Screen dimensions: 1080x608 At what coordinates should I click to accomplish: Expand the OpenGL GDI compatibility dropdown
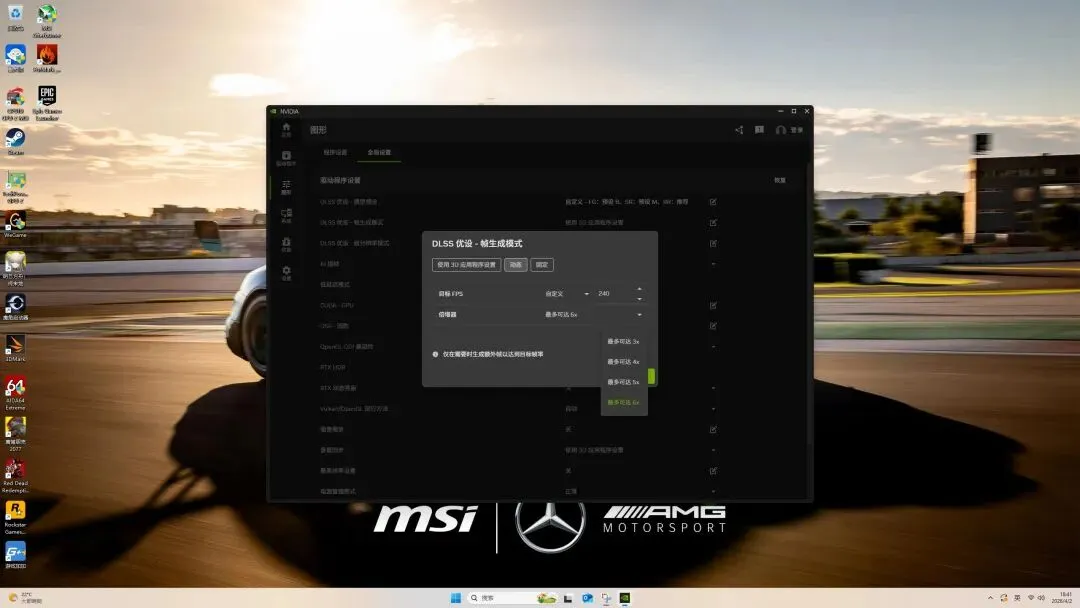(713, 346)
